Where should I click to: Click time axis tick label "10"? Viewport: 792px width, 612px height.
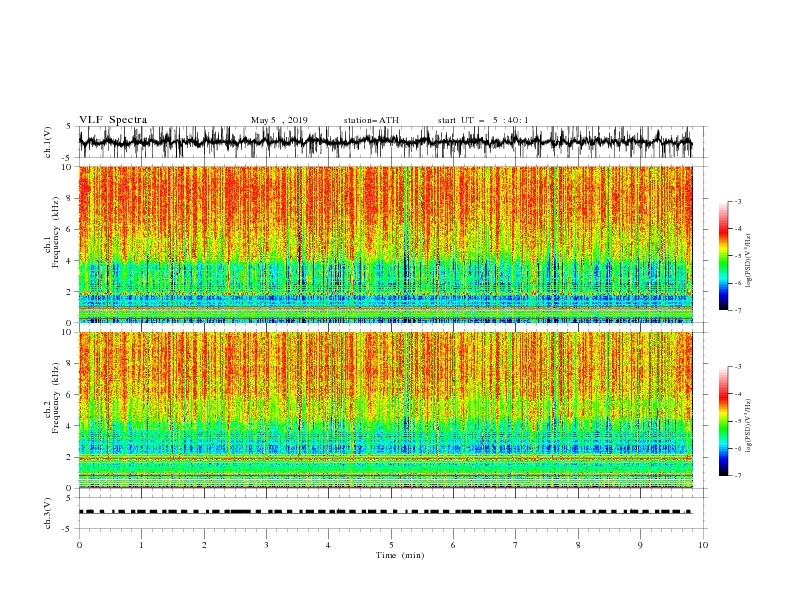(x=703, y=545)
